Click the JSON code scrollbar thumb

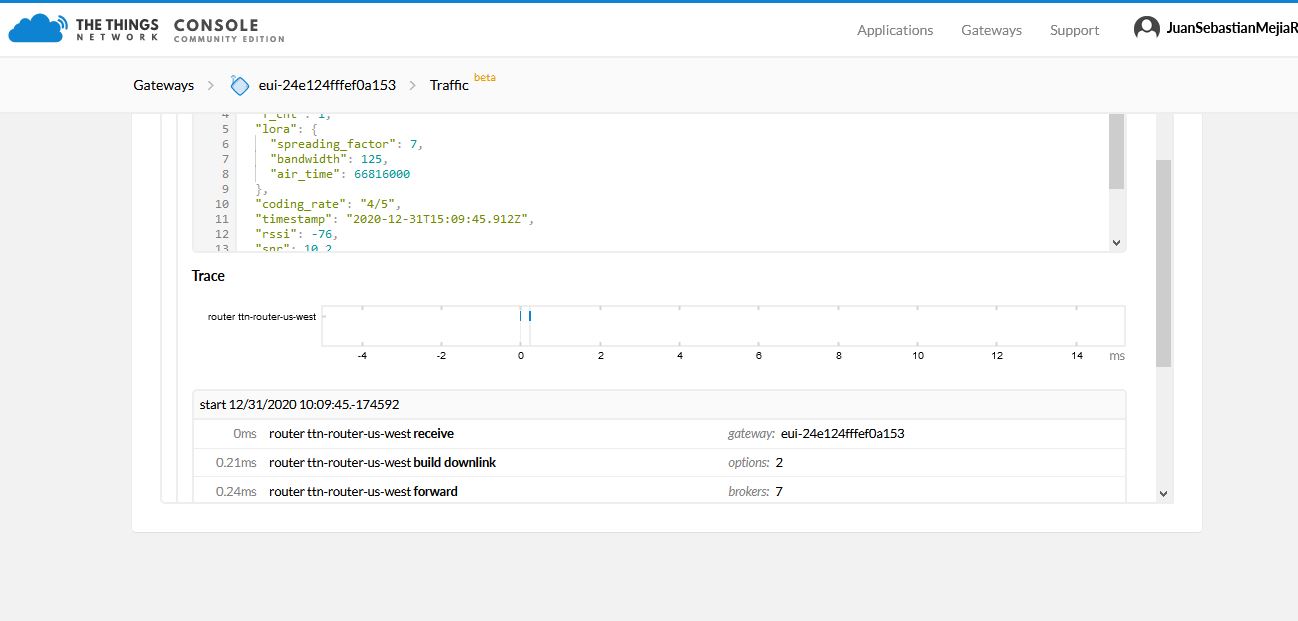click(x=1116, y=151)
